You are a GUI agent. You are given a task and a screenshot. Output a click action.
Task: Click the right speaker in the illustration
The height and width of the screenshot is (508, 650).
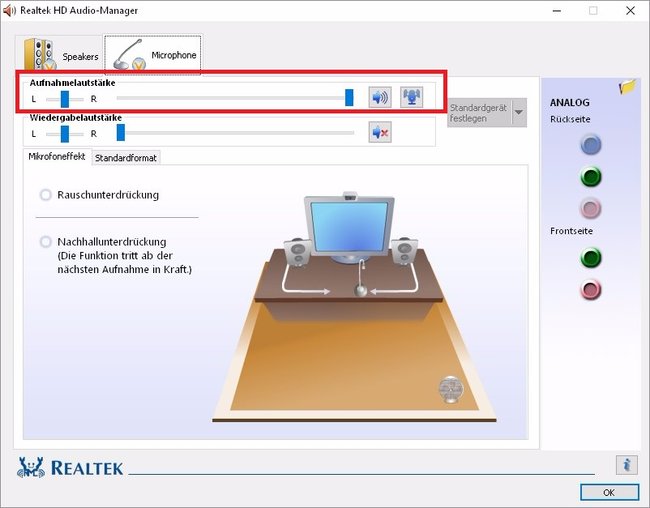pos(405,251)
